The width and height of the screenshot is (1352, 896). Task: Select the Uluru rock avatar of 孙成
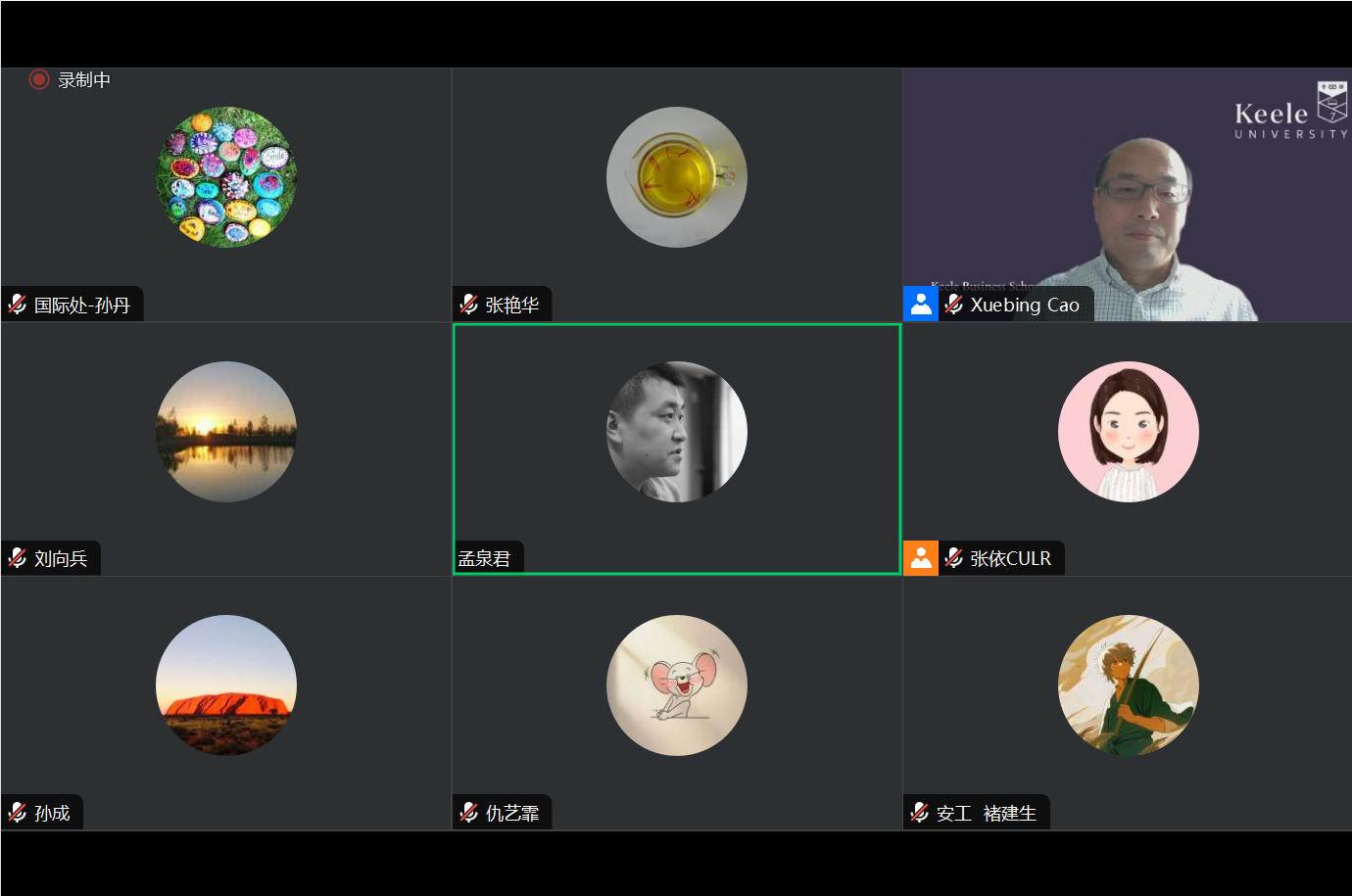tap(226, 685)
